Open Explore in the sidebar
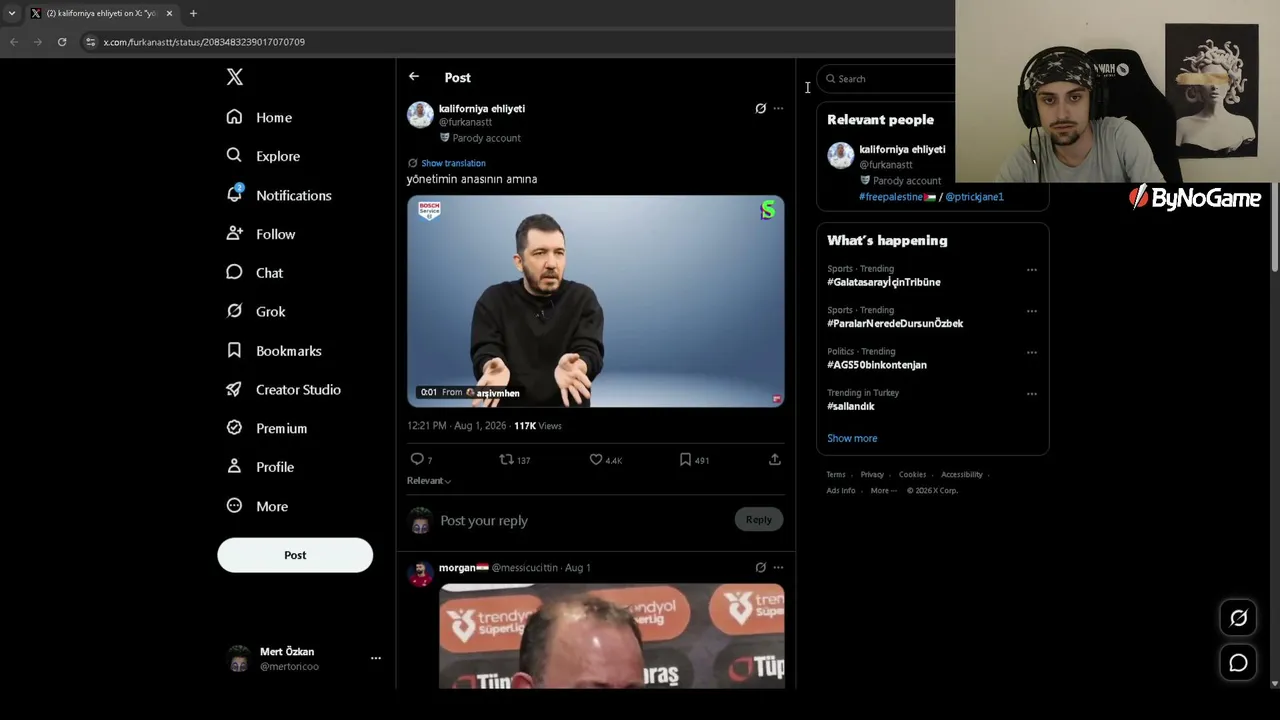This screenshot has height=720, width=1280. pyautogui.click(x=278, y=156)
